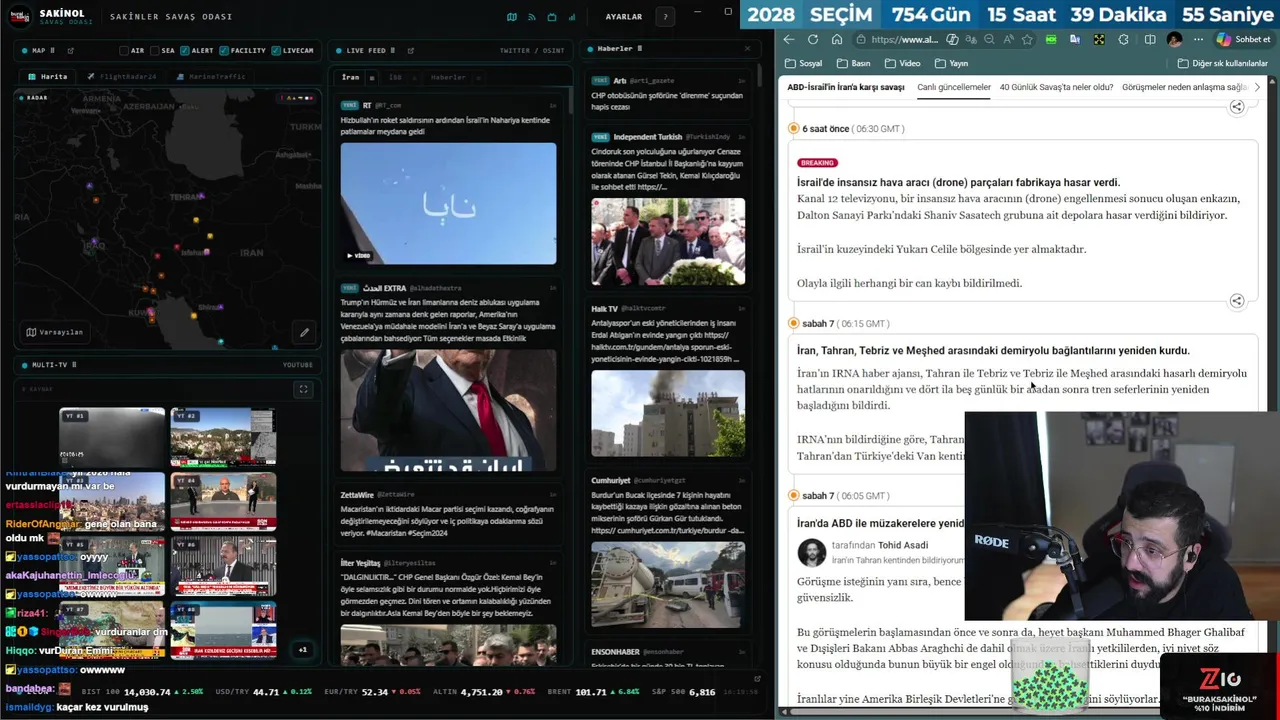This screenshot has height=720, width=1280.
Task: Open the map view icon in Sakinol header
Action: click(x=512, y=17)
